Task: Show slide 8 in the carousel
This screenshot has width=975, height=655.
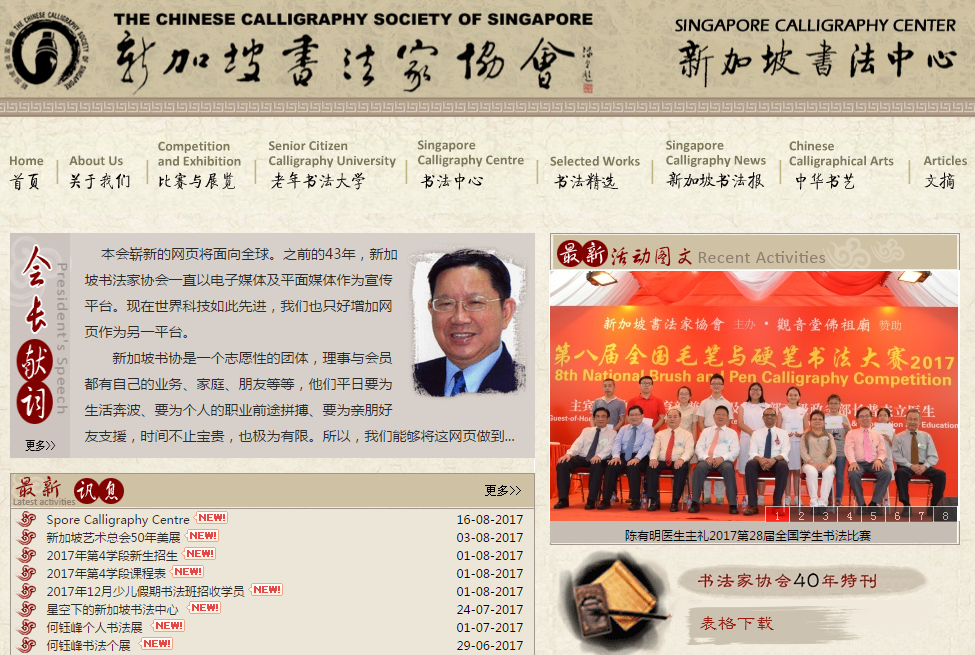Action: pyautogui.click(x=945, y=515)
